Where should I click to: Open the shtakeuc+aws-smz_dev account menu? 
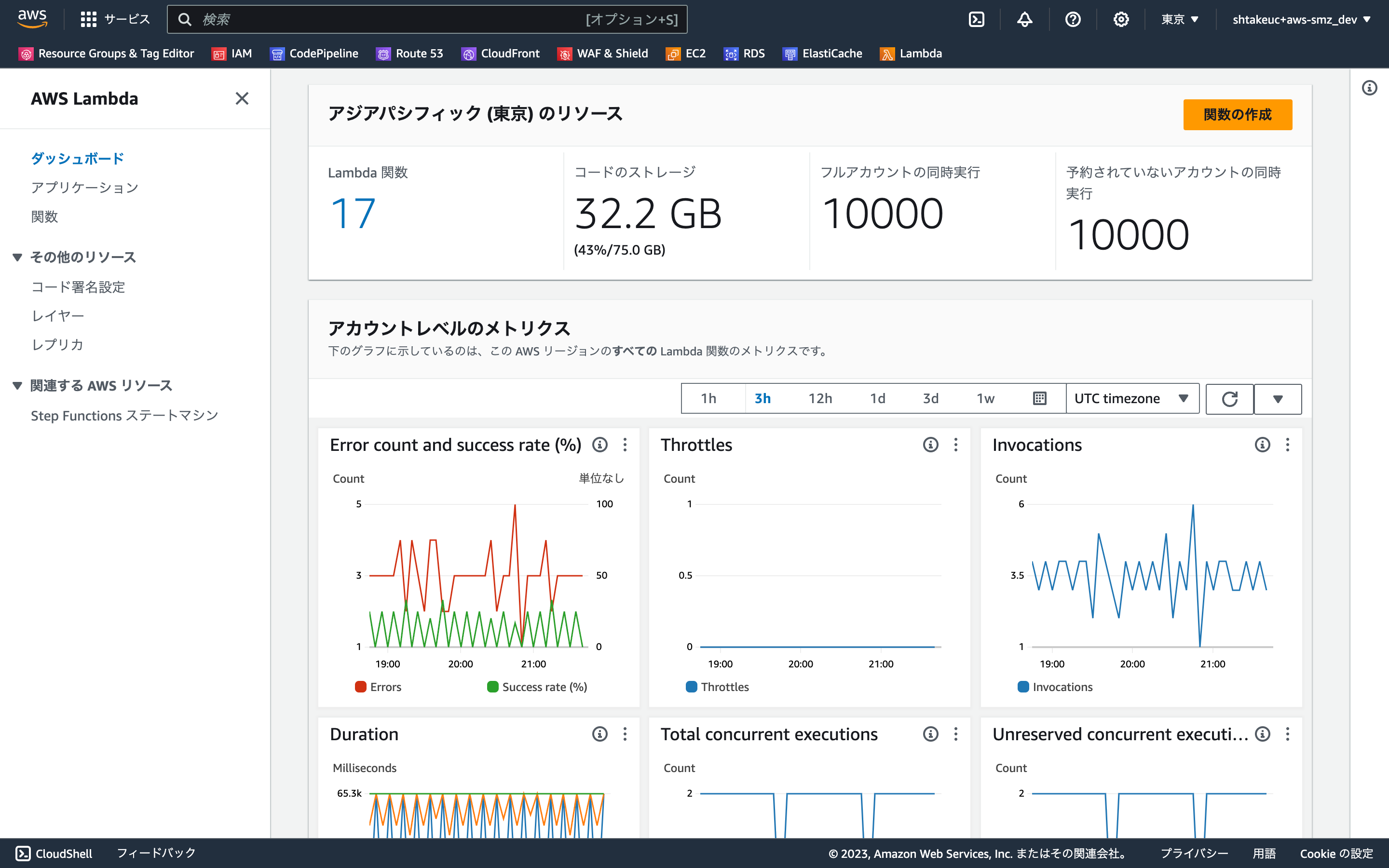click(x=1302, y=19)
